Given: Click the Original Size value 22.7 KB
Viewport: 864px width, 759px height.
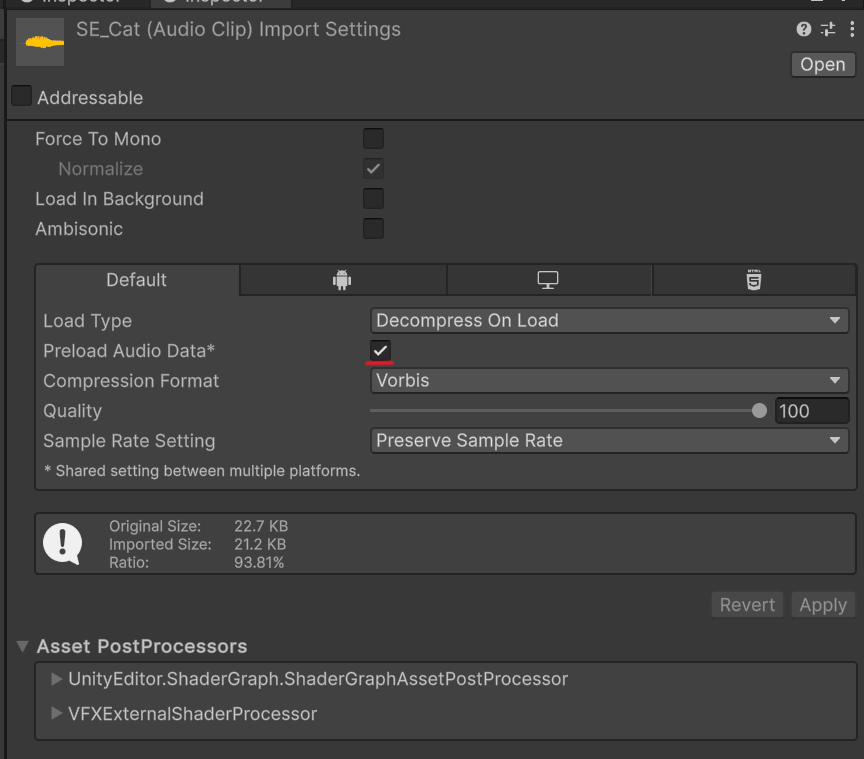Looking at the screenshot, I should point(261,526).
